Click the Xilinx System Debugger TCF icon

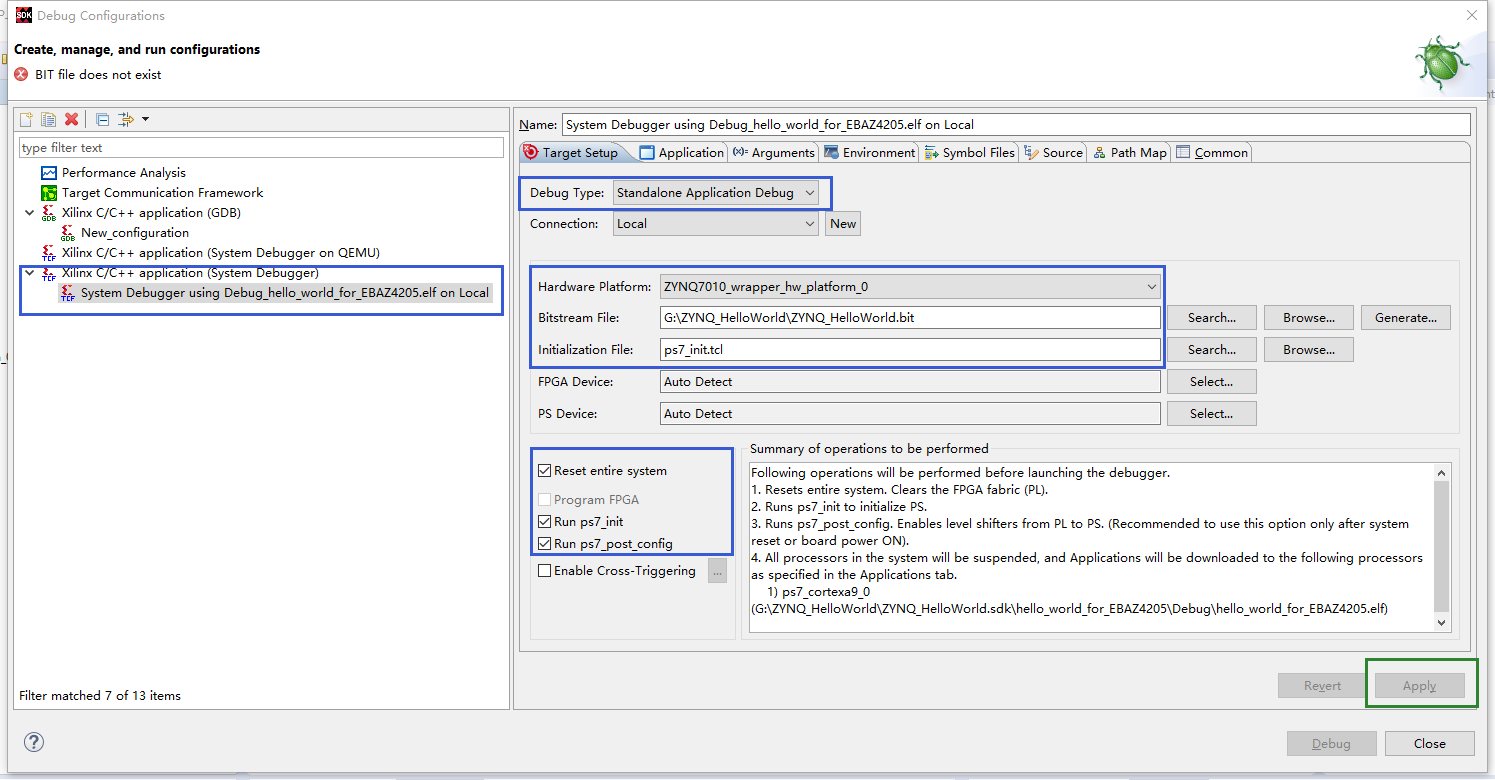[x=49, y=273]
